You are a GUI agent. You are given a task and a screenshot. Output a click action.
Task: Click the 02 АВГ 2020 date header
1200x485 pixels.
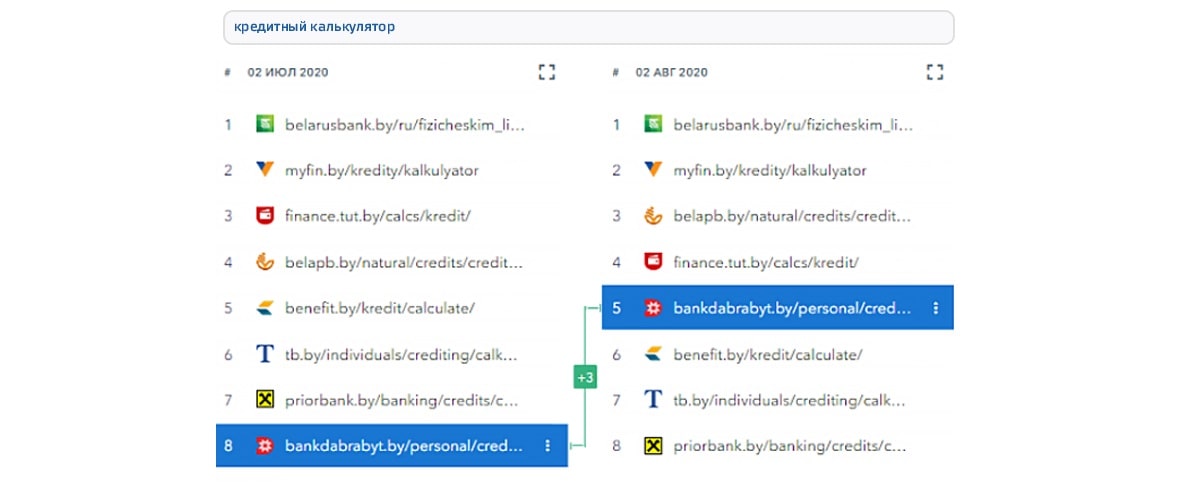(x=672, y=73)
